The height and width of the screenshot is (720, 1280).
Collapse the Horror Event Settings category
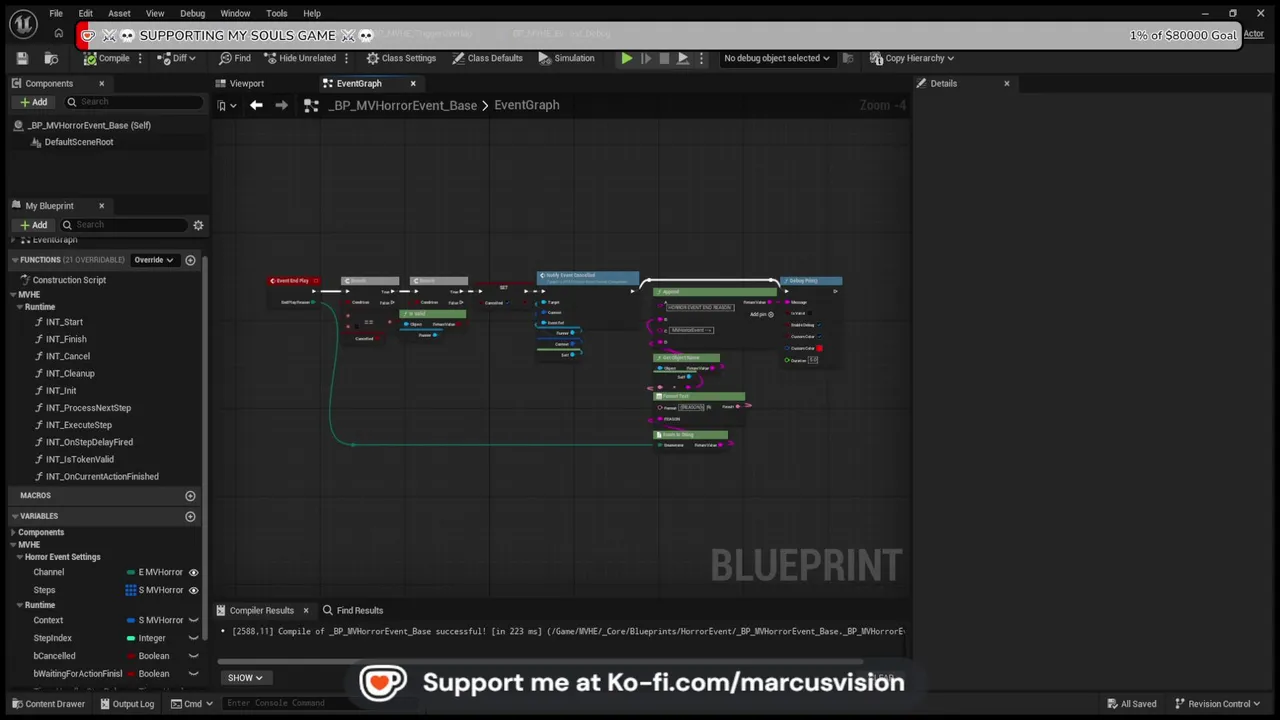[19, 557]
